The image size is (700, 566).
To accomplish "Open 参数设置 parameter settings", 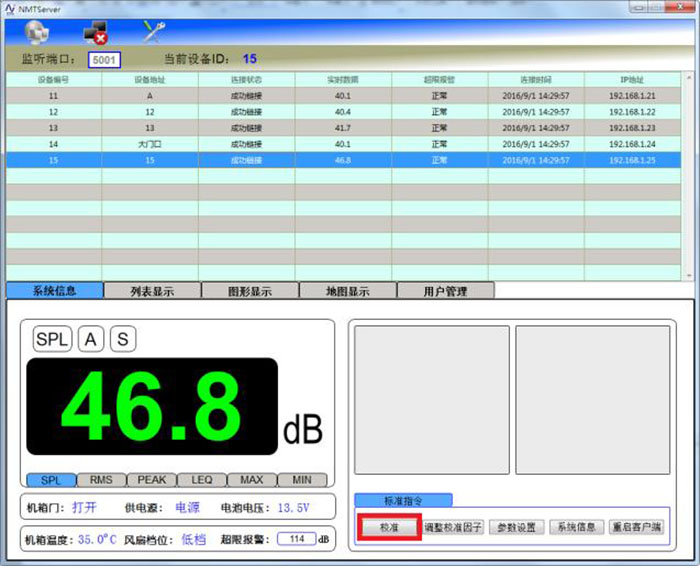I will coord(517,527).
